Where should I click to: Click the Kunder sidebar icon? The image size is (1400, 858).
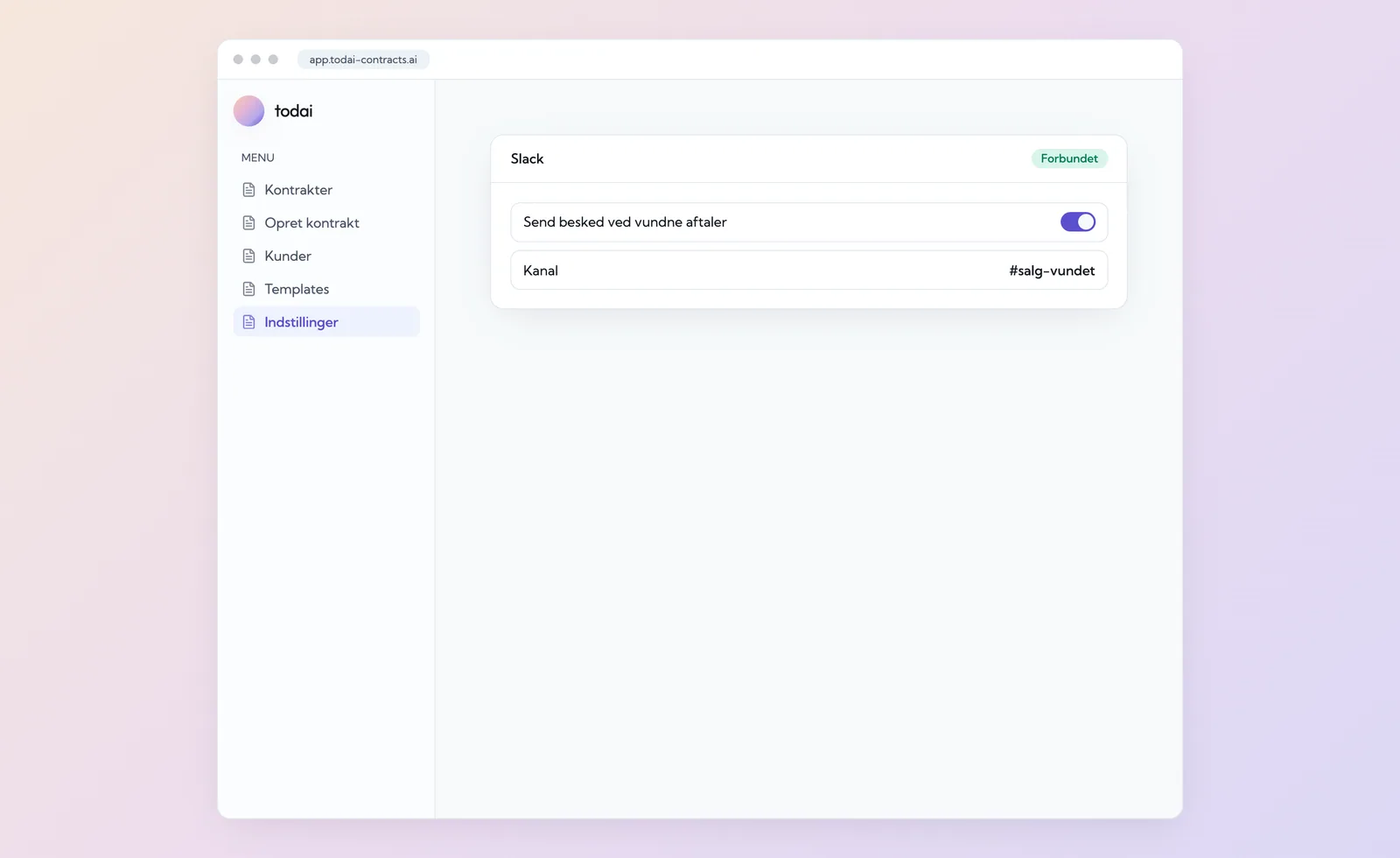tap(248, 257)
